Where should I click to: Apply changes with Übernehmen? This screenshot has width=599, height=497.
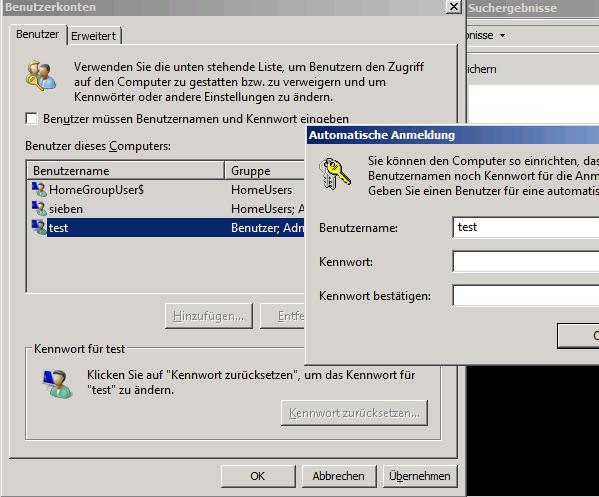pyautogui.click(x=420, y=476)
